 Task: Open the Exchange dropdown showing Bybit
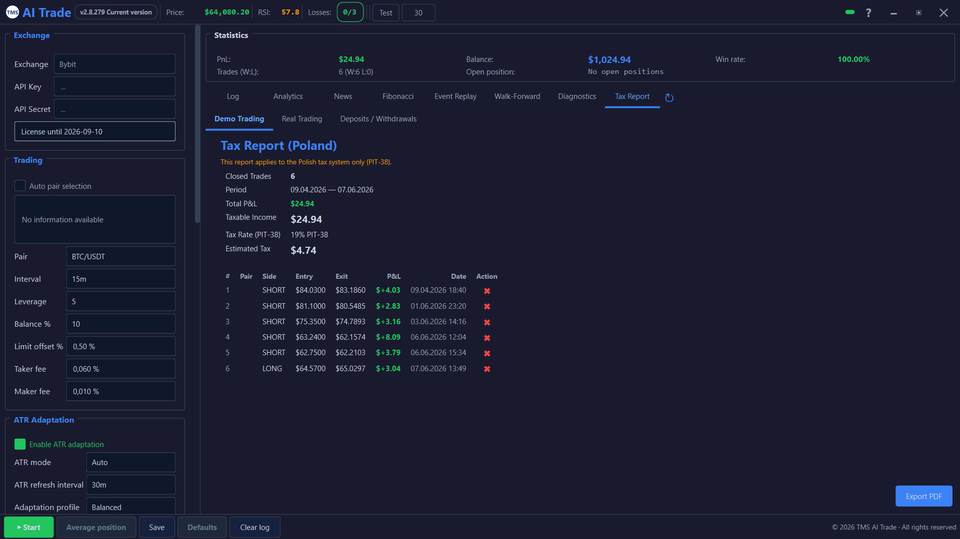point(114,64)
